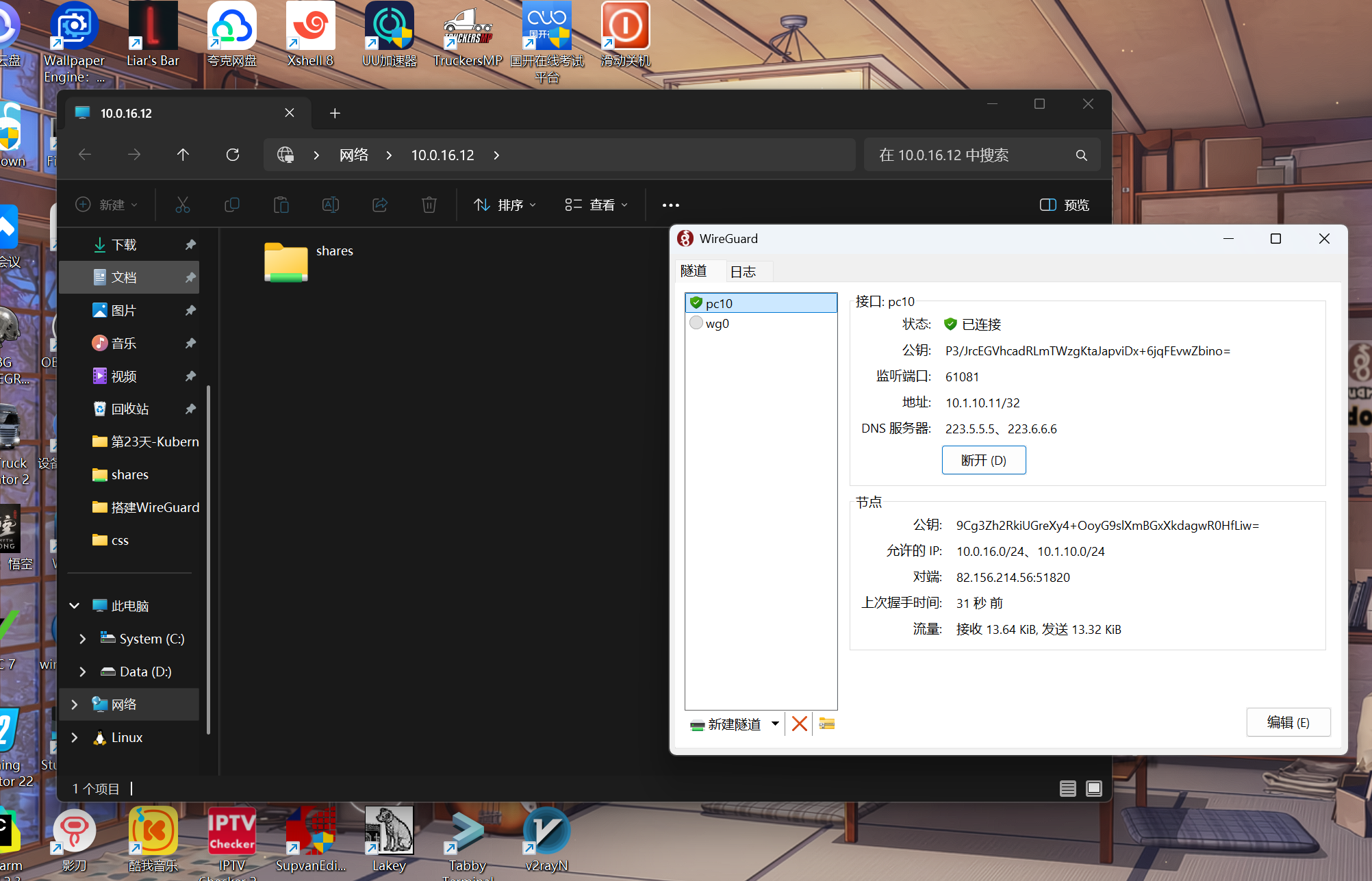Click the refresh icon in Explorer
Viewport: 1372px width, 881px height.
point(233,155)
